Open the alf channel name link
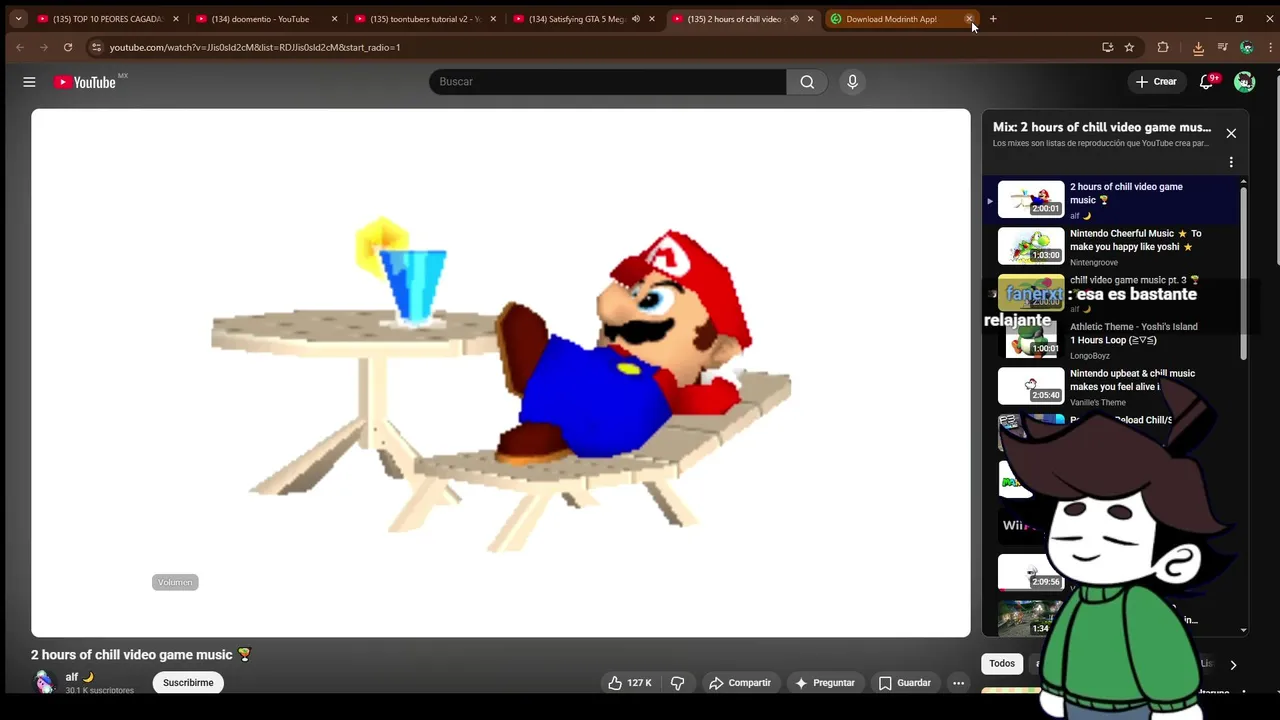Screen dimensions: 1280x720 [72, 677]
